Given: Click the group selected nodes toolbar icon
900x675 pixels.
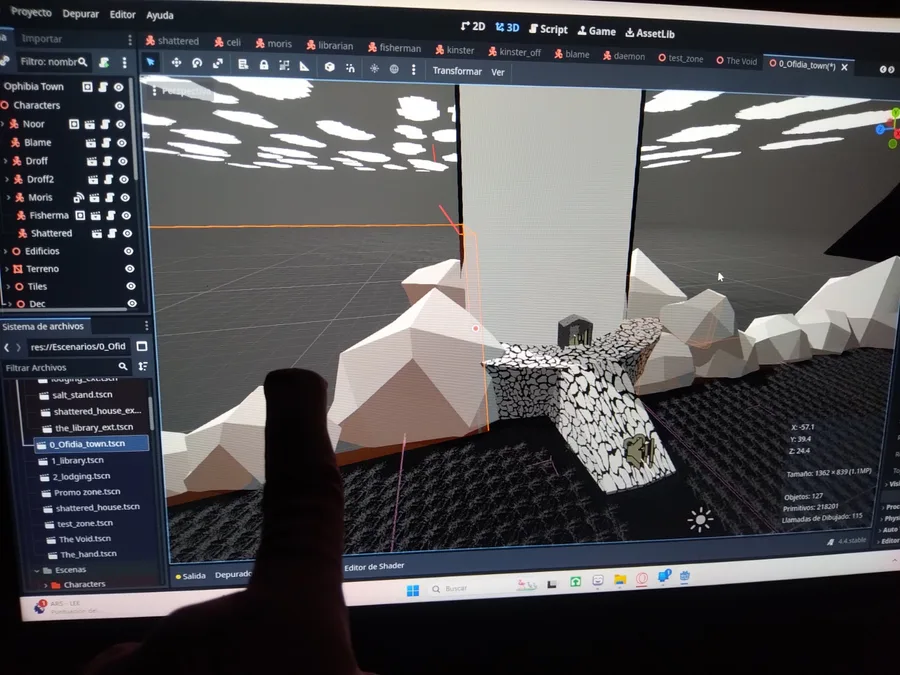Looking at the screenshot, I should [x=284, y=65].
